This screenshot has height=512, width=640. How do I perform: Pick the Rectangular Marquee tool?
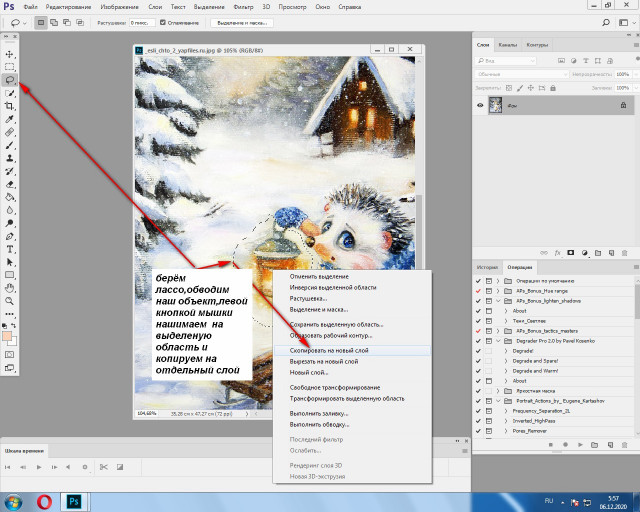[x=10, y=67]
